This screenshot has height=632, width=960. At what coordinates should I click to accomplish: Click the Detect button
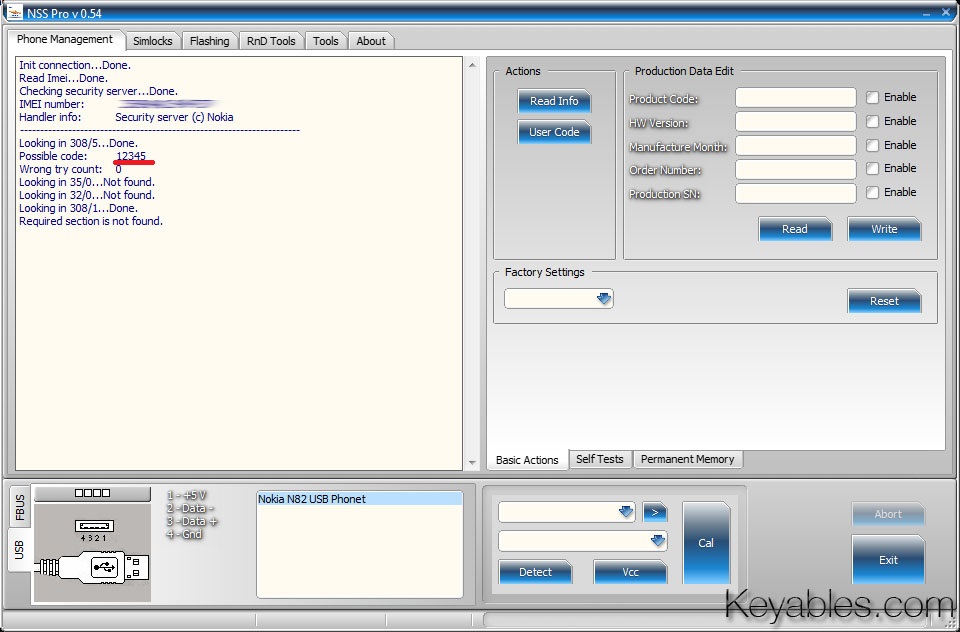pos(535,572)
